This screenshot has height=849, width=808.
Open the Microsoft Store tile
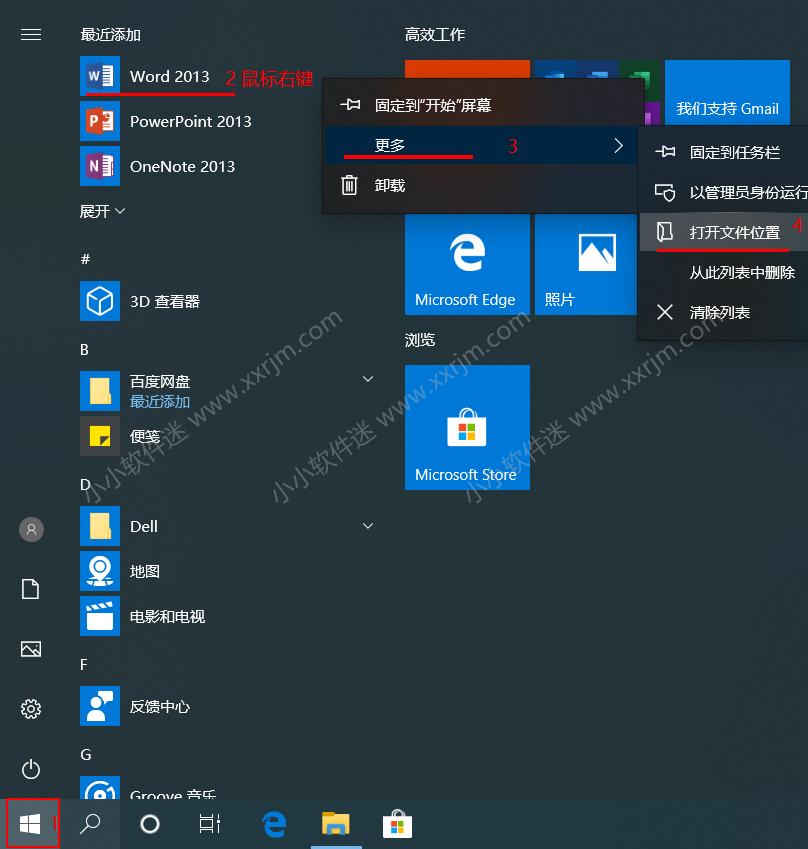click(467, 428)
